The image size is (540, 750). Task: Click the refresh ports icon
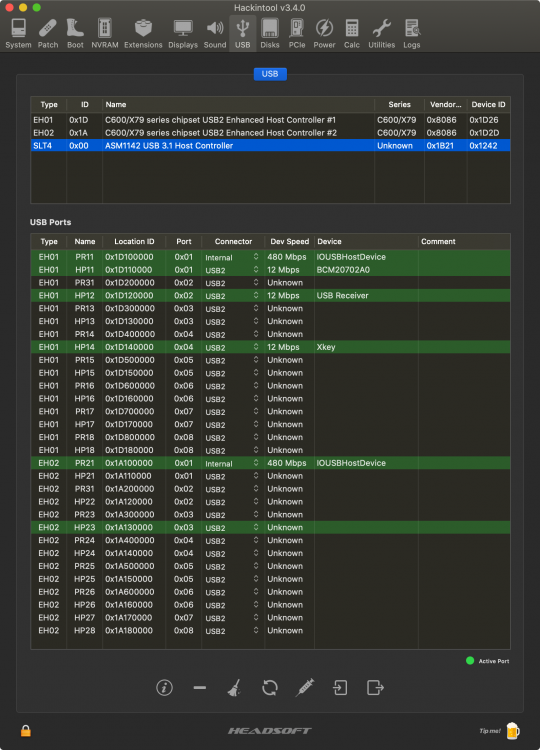tap(270, 688)
